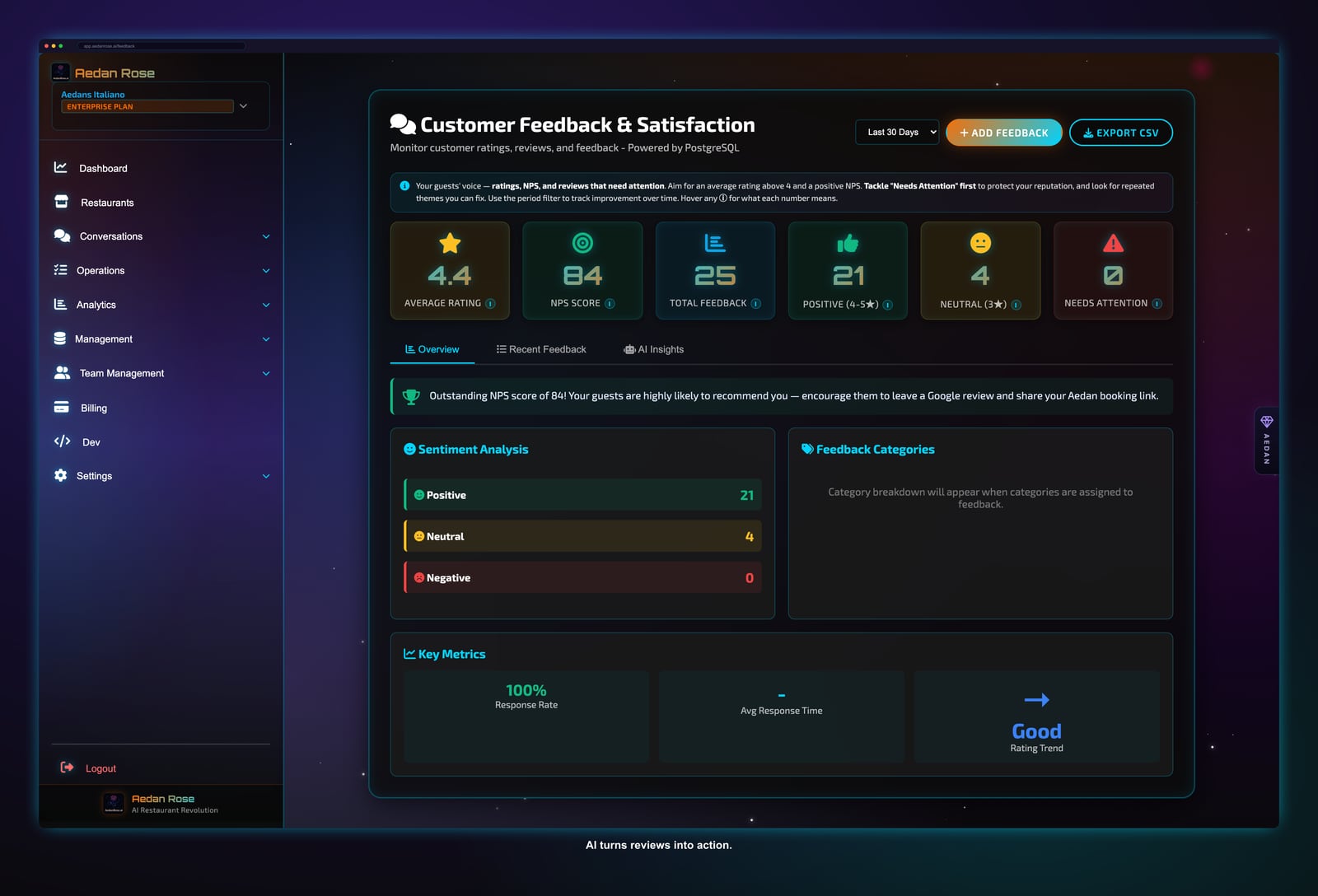
Task: Switch to the Overview tab
Action: point(432,349)
